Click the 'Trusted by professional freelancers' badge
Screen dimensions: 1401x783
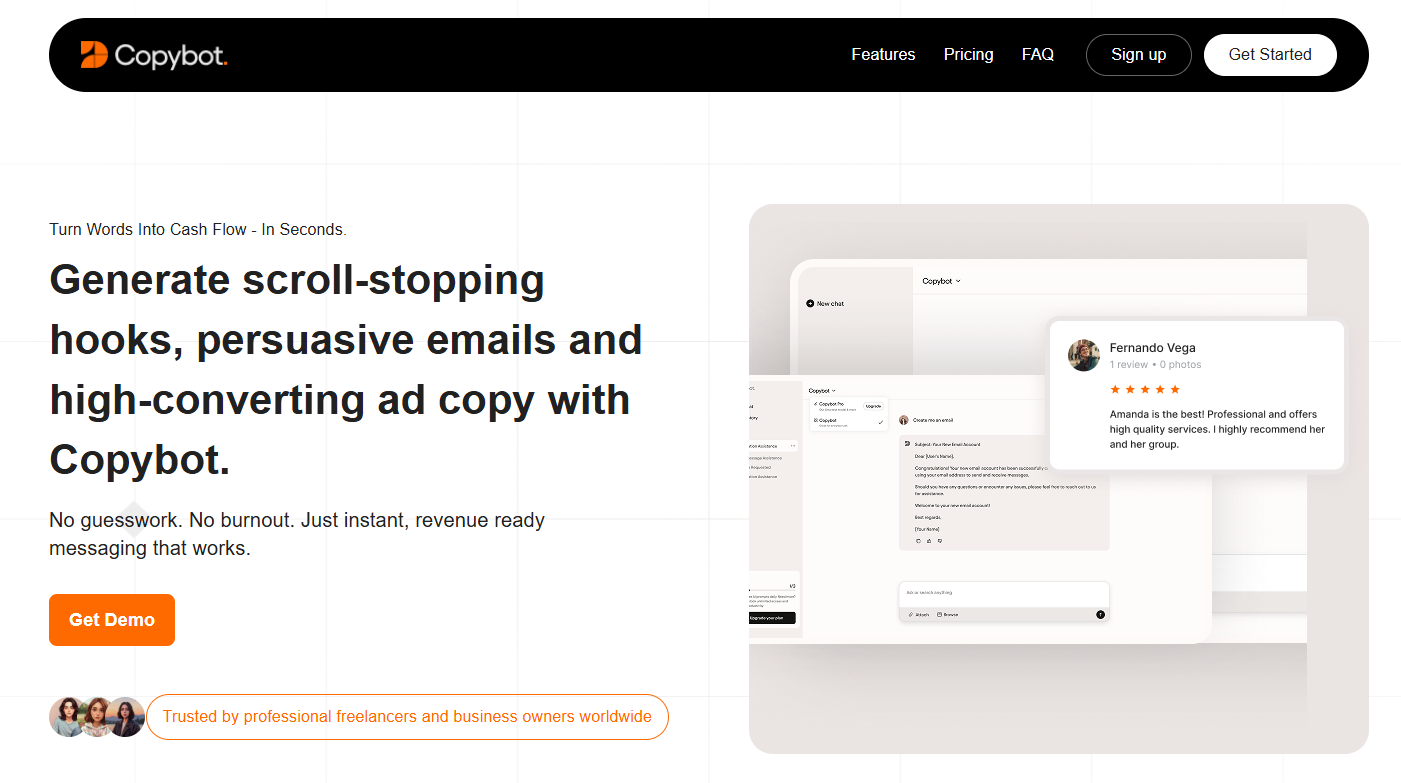pos(407,717)
